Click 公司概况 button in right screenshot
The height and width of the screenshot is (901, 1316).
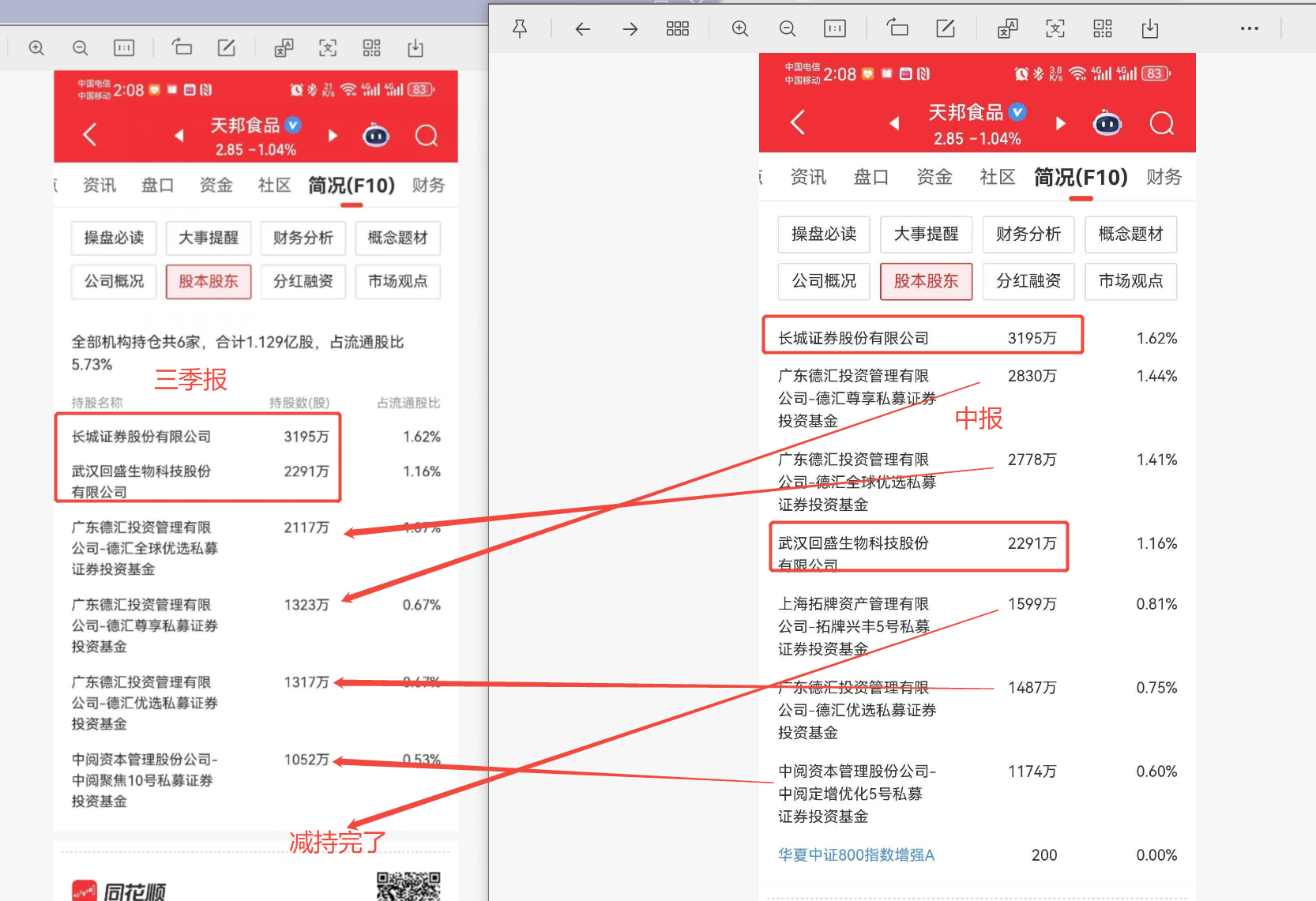824,281
